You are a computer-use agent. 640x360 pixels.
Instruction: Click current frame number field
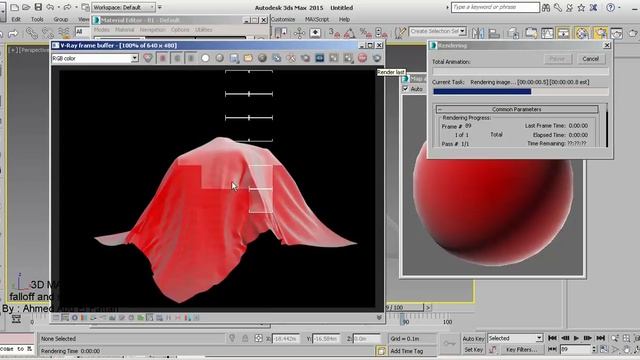click(x=575, y=349)
